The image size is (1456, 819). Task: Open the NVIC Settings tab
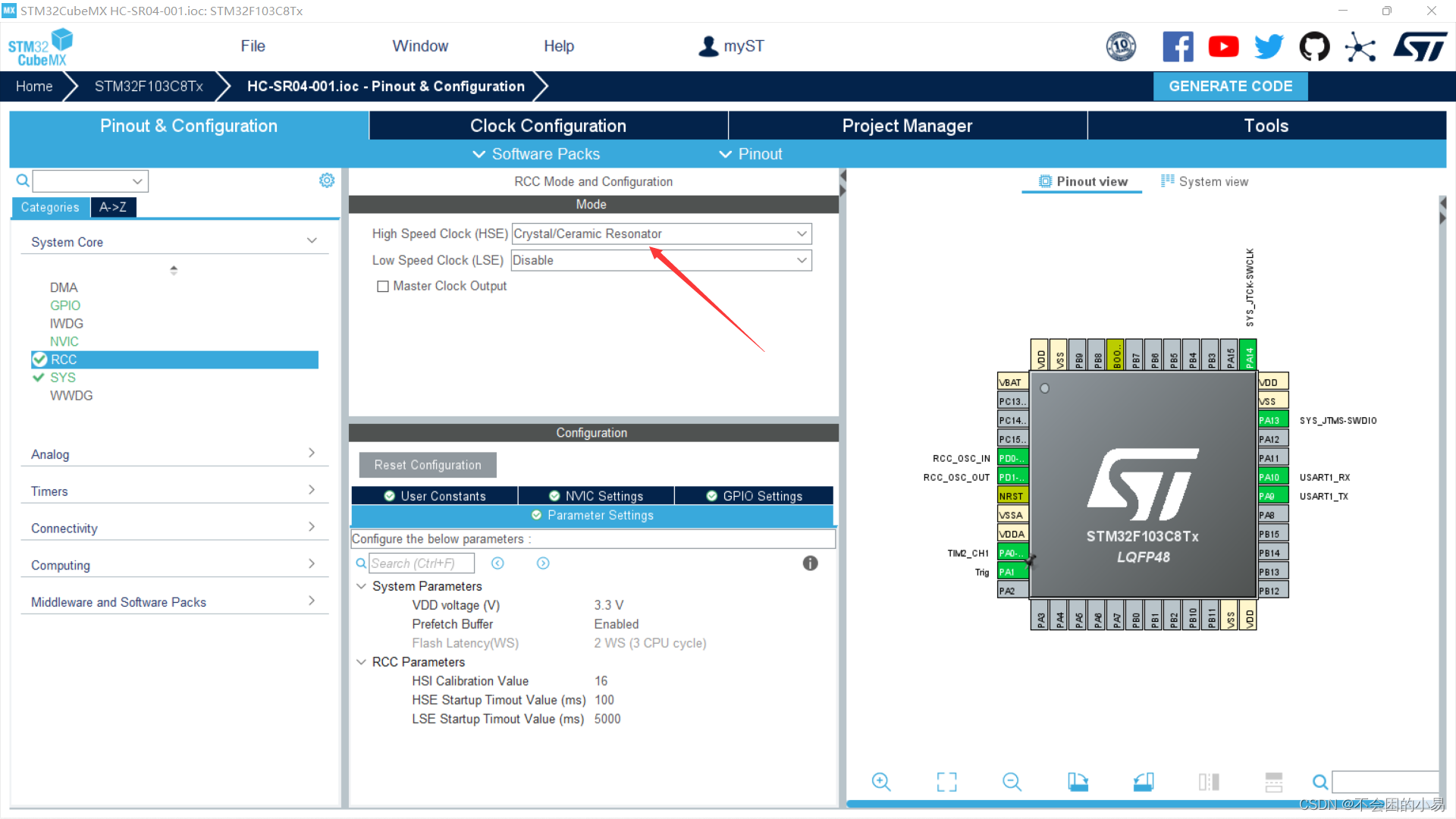[596, 496]
